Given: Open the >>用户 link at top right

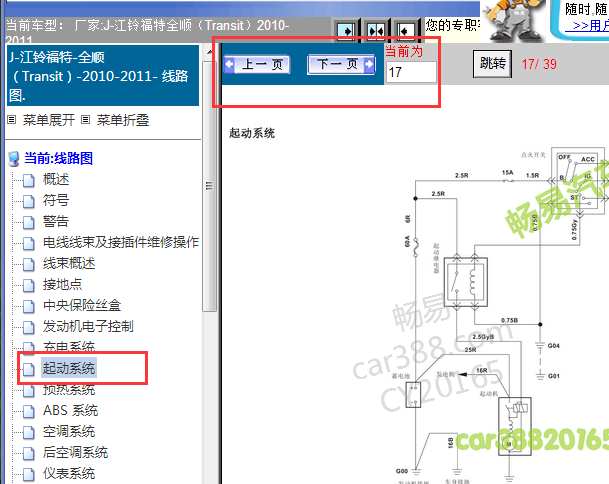Looking at the screenshot, I should click(x=587, y=26).
